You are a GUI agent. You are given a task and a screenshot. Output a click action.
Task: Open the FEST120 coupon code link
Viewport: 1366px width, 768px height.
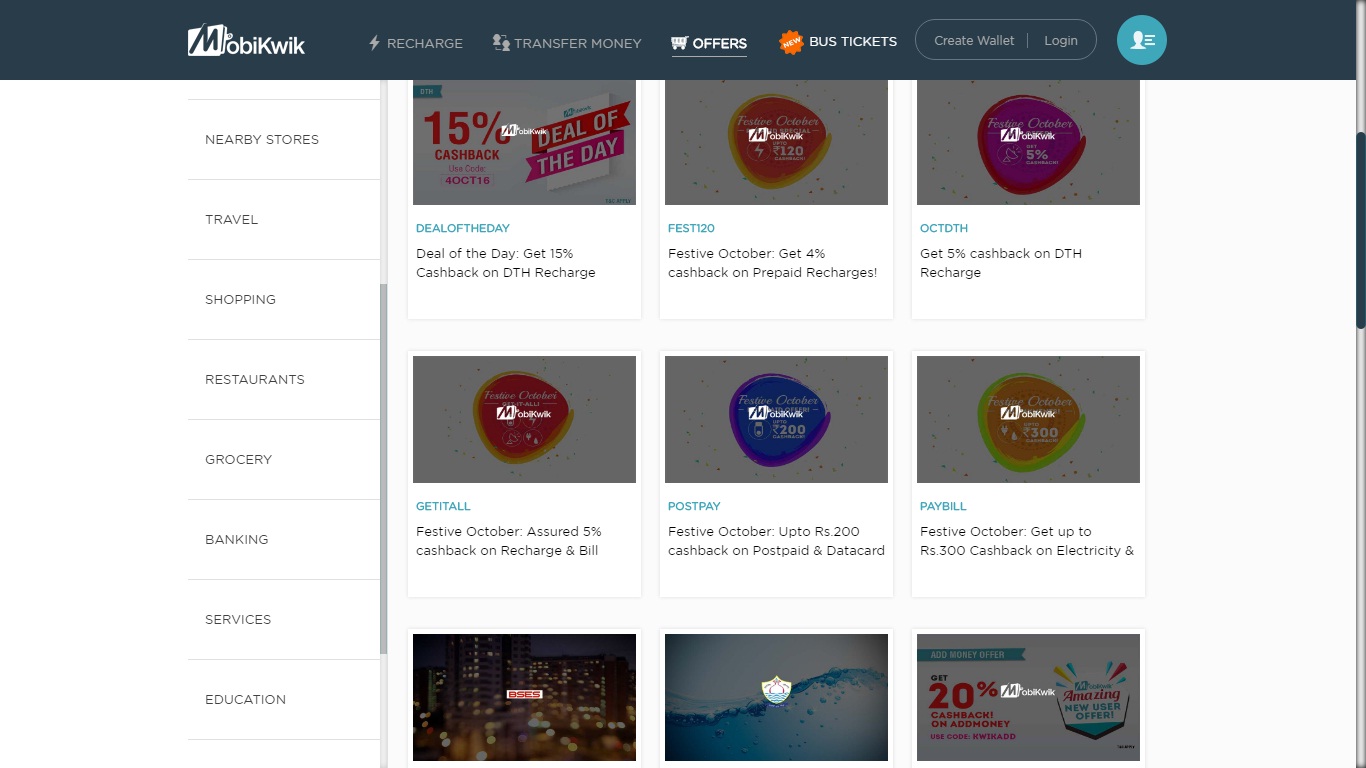click(691, 228)
